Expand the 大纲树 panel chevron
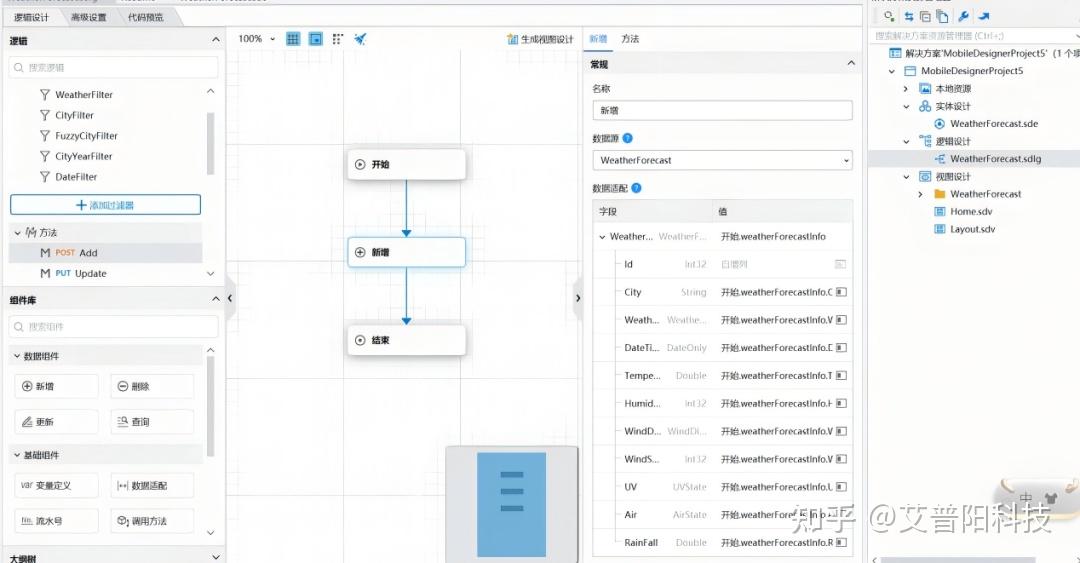Viewport: 1080px width, 563px height. (x=216, y=557)
